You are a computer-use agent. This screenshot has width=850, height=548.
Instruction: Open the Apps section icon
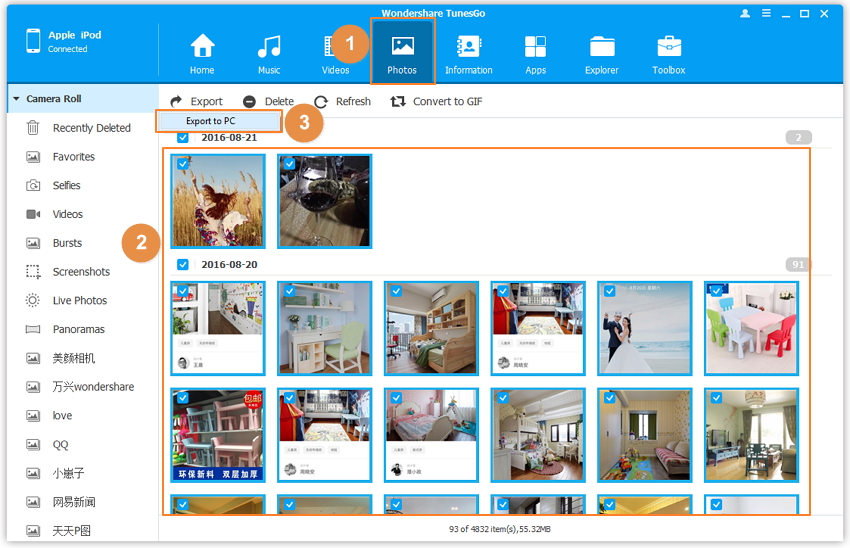[535, 47]
